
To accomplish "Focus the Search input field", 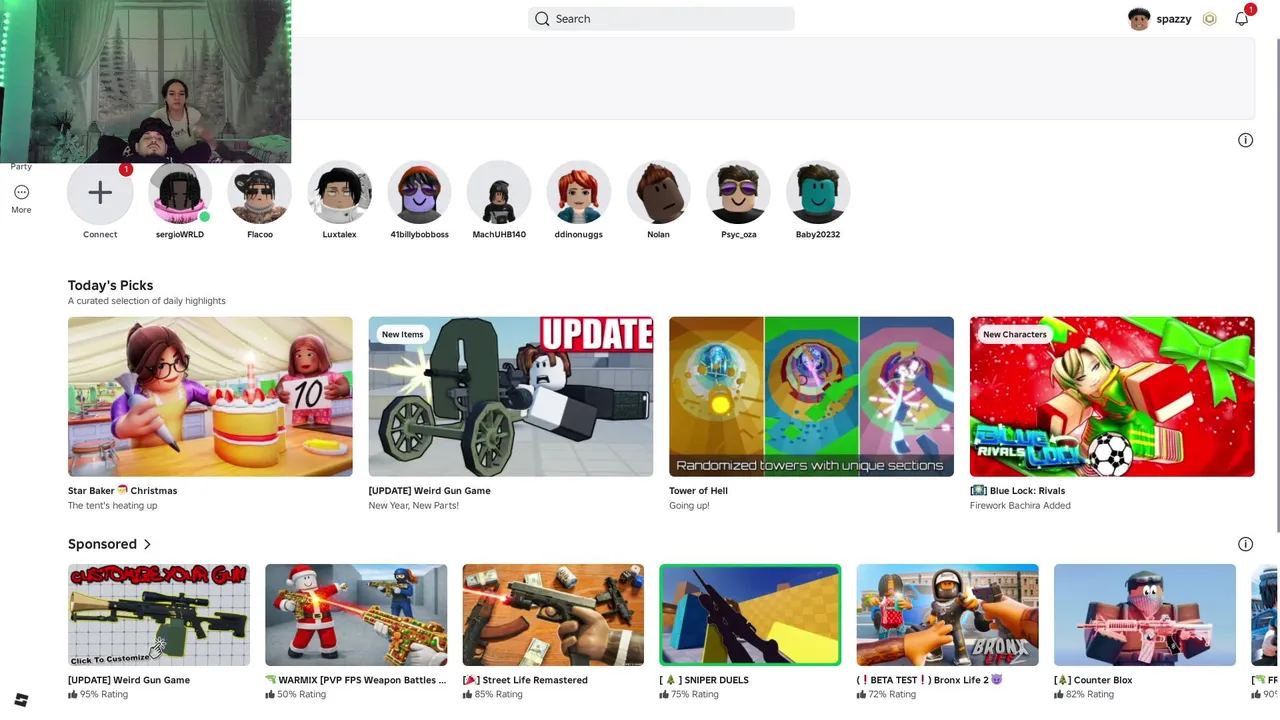I will point(661,19).
